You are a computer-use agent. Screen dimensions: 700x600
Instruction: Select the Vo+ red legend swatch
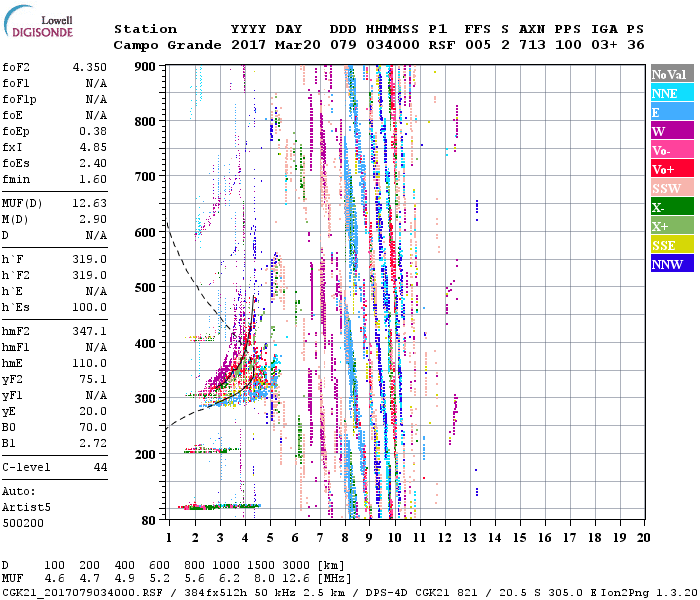[x=672, y=169]
